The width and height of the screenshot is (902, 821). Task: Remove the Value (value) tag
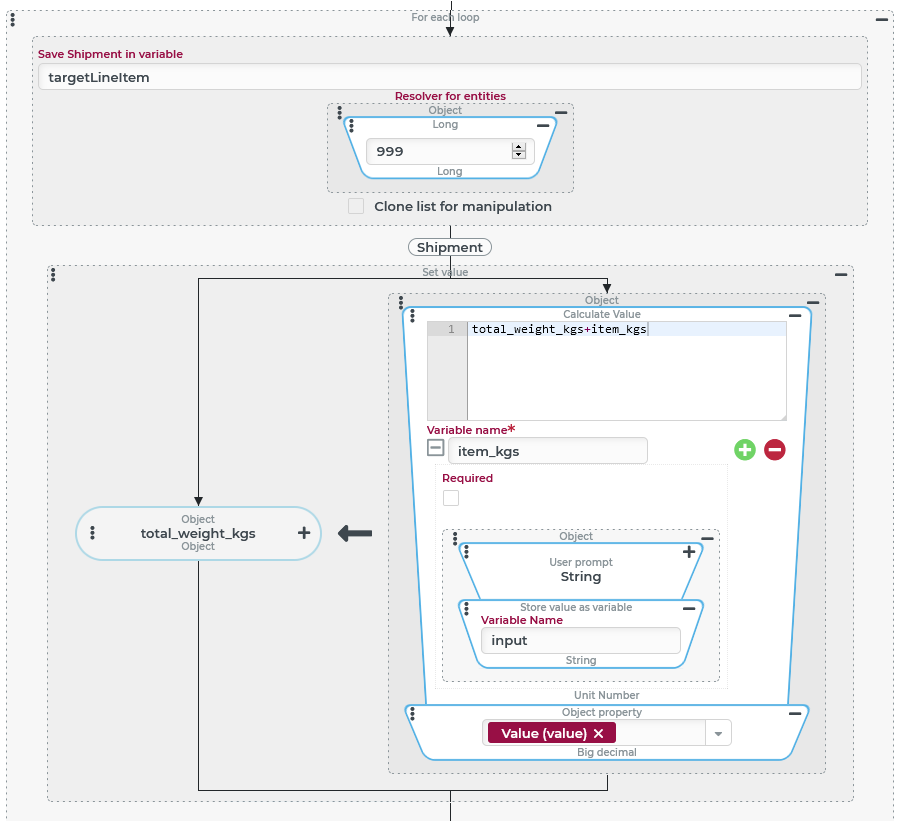598,733
